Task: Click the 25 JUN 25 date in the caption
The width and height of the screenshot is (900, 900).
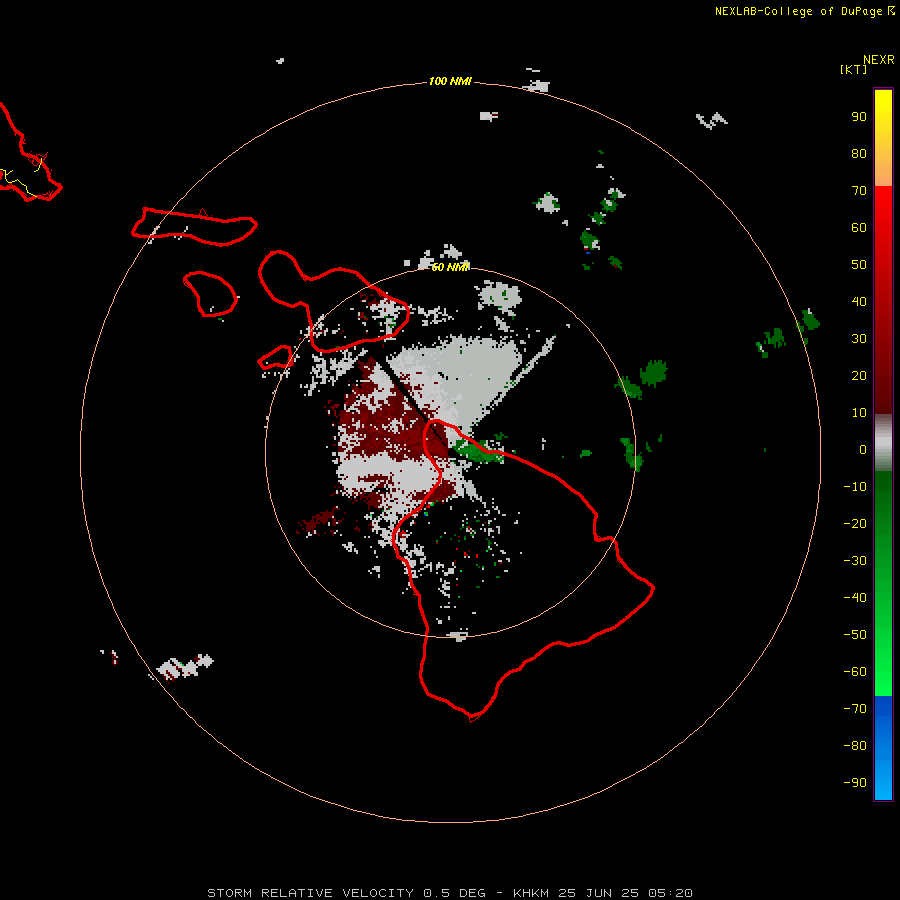Action: click(598, 893)
